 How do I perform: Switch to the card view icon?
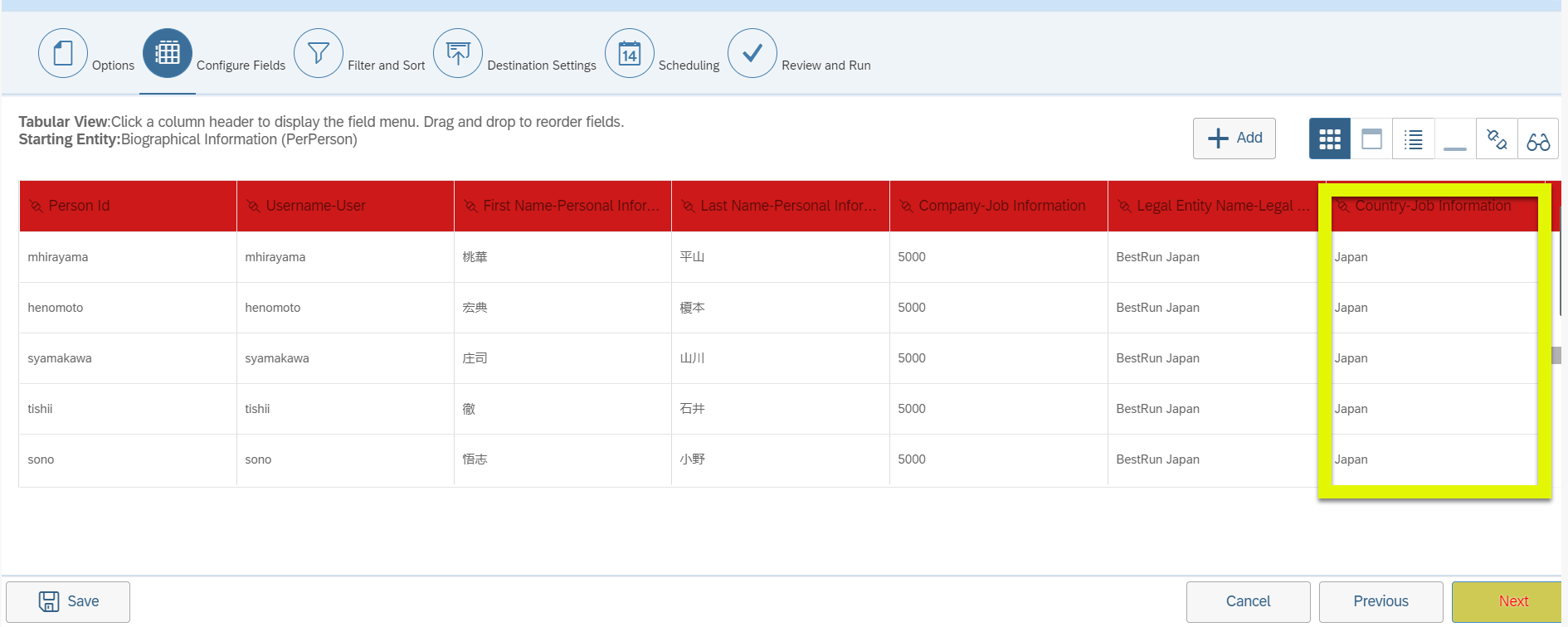click(1372, 139)
